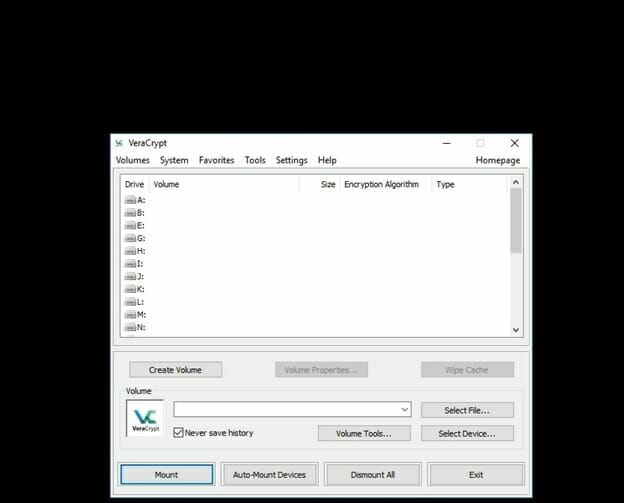Select drive L: icon in list
The width and height of the screenshot is (624, 503).
point(130,302)
